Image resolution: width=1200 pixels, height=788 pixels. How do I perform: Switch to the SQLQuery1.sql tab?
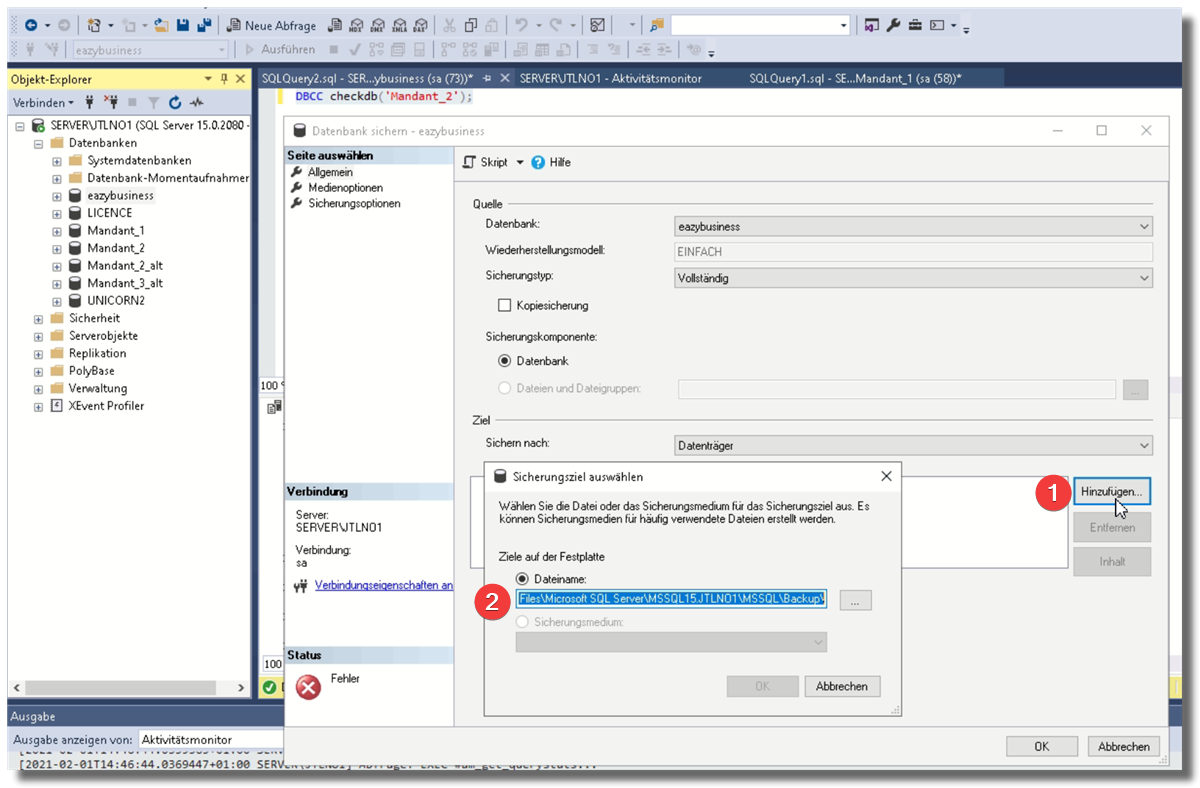854,78
